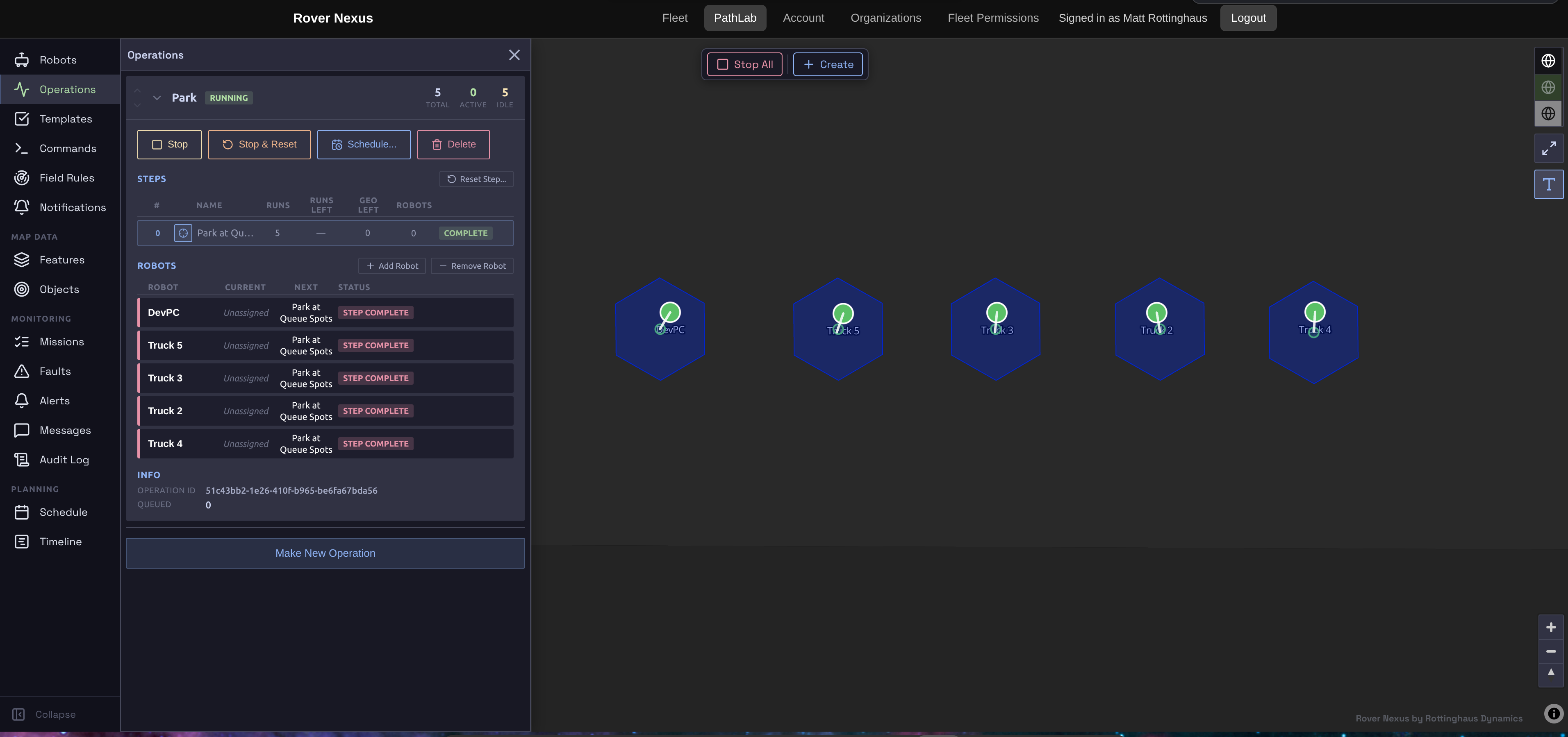
Task: Reset map north compass arrow
Action: click(x=1551, y=673)
